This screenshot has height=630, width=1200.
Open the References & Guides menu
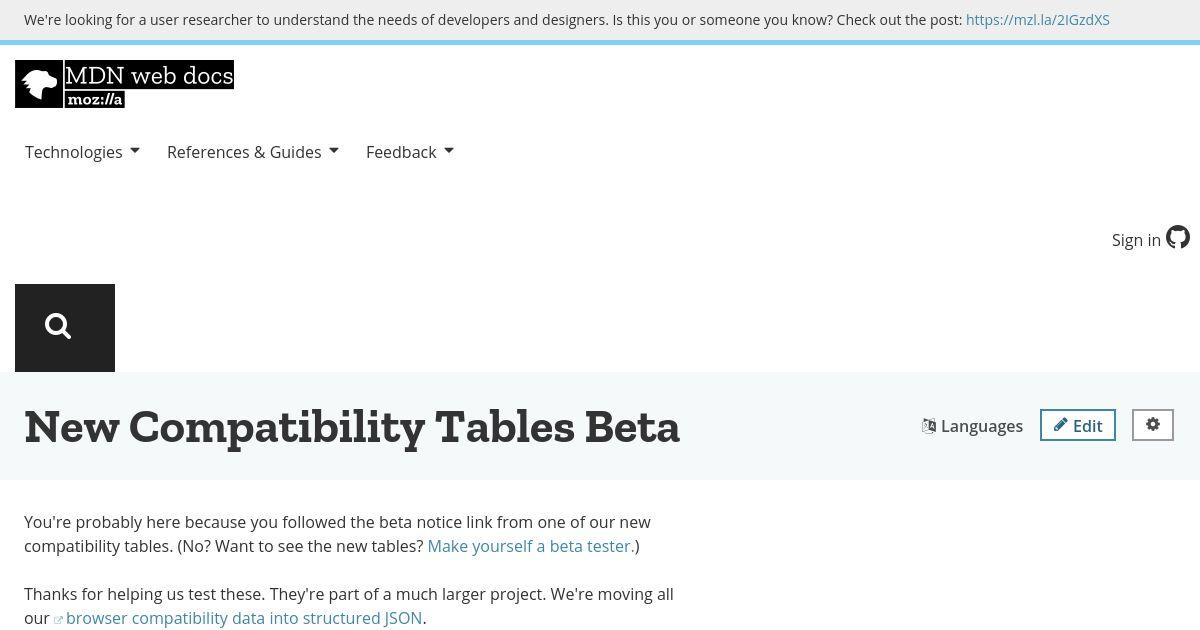tap(244, 152)
